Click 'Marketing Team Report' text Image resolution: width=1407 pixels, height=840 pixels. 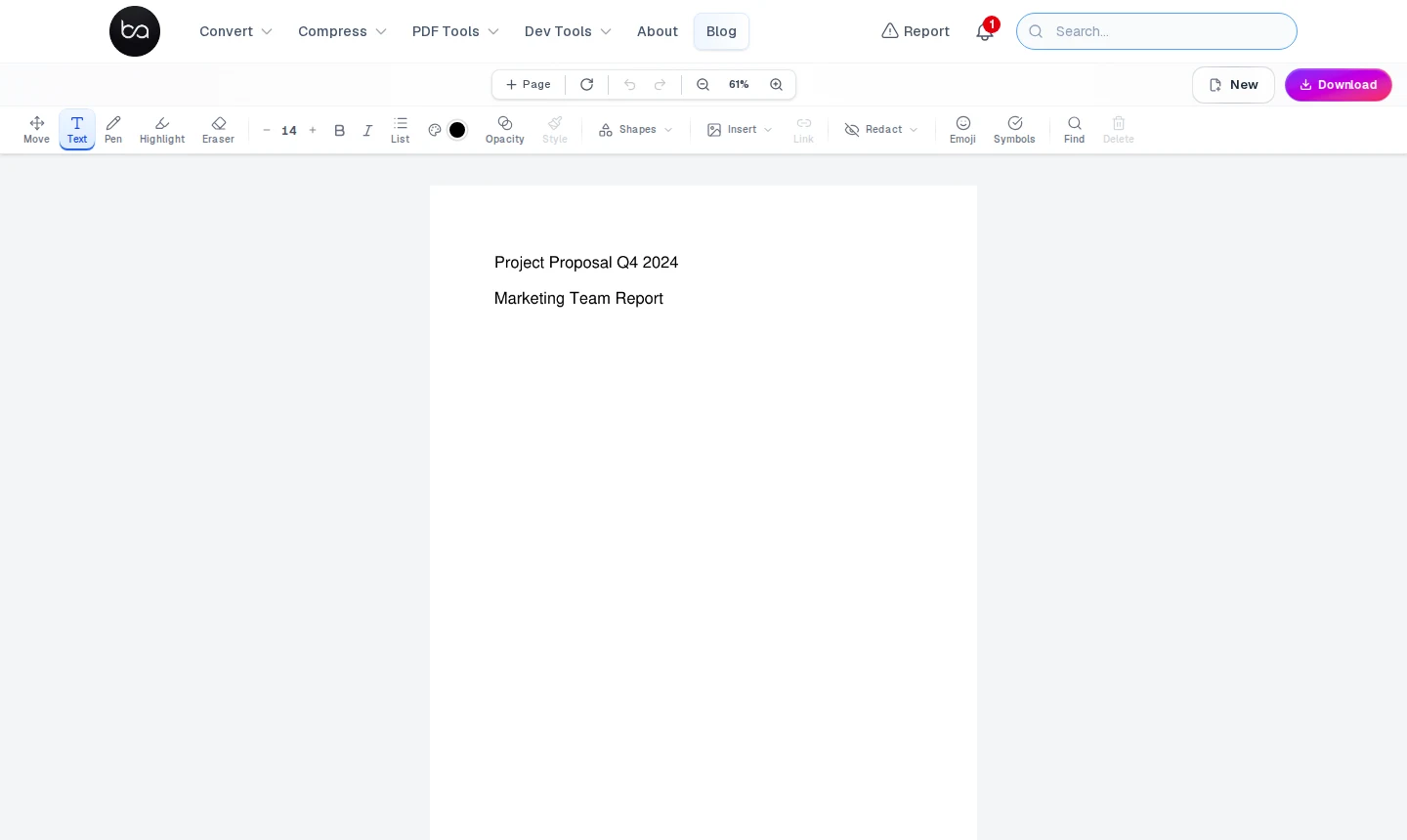point(578,299)
